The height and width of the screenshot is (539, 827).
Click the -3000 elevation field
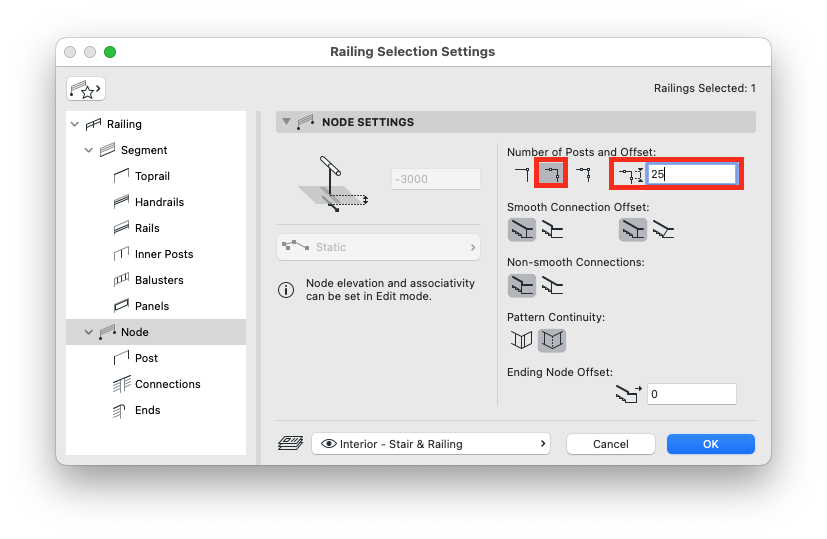(436, 179)
